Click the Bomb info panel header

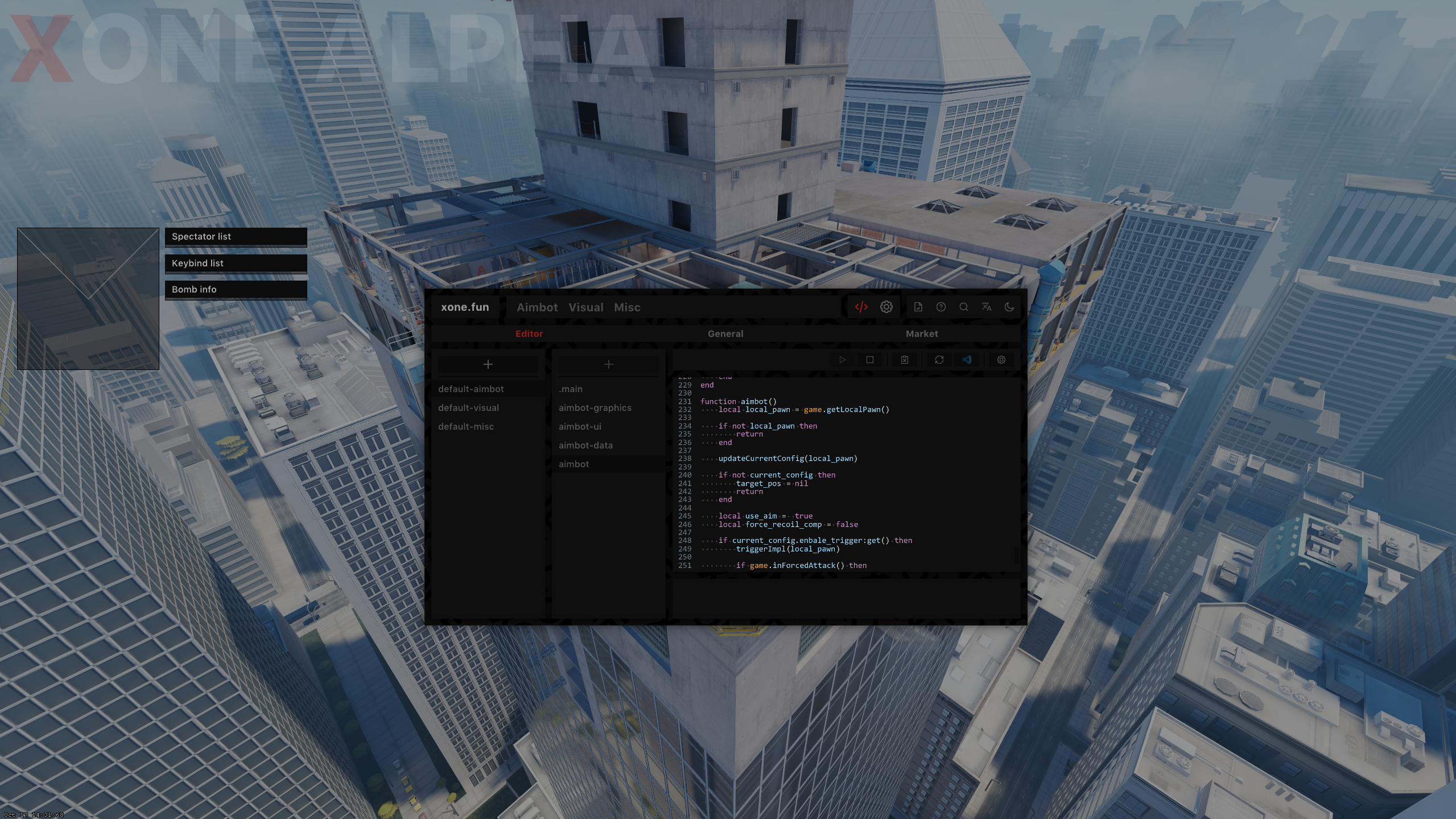click(236, 289)
